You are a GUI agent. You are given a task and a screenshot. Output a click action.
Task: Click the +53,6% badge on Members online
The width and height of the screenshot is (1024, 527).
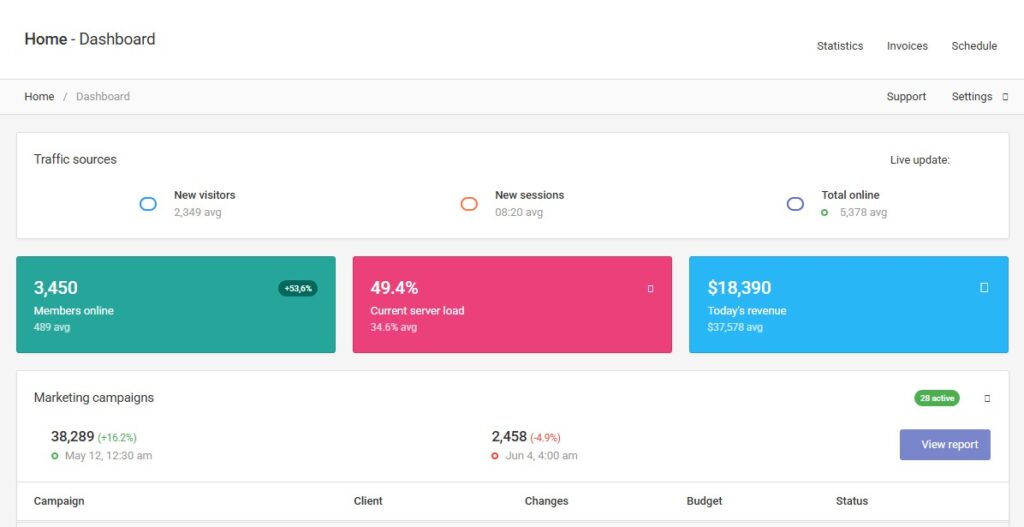click(x=298, y=288)
